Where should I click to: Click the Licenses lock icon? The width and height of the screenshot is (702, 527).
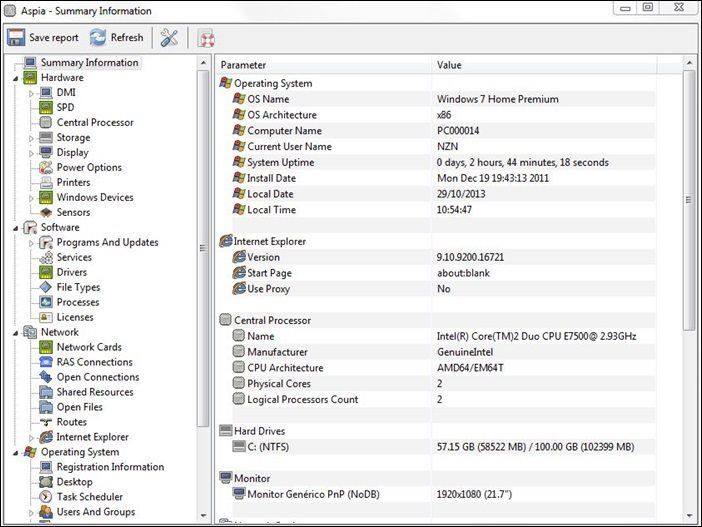(46, 317)
